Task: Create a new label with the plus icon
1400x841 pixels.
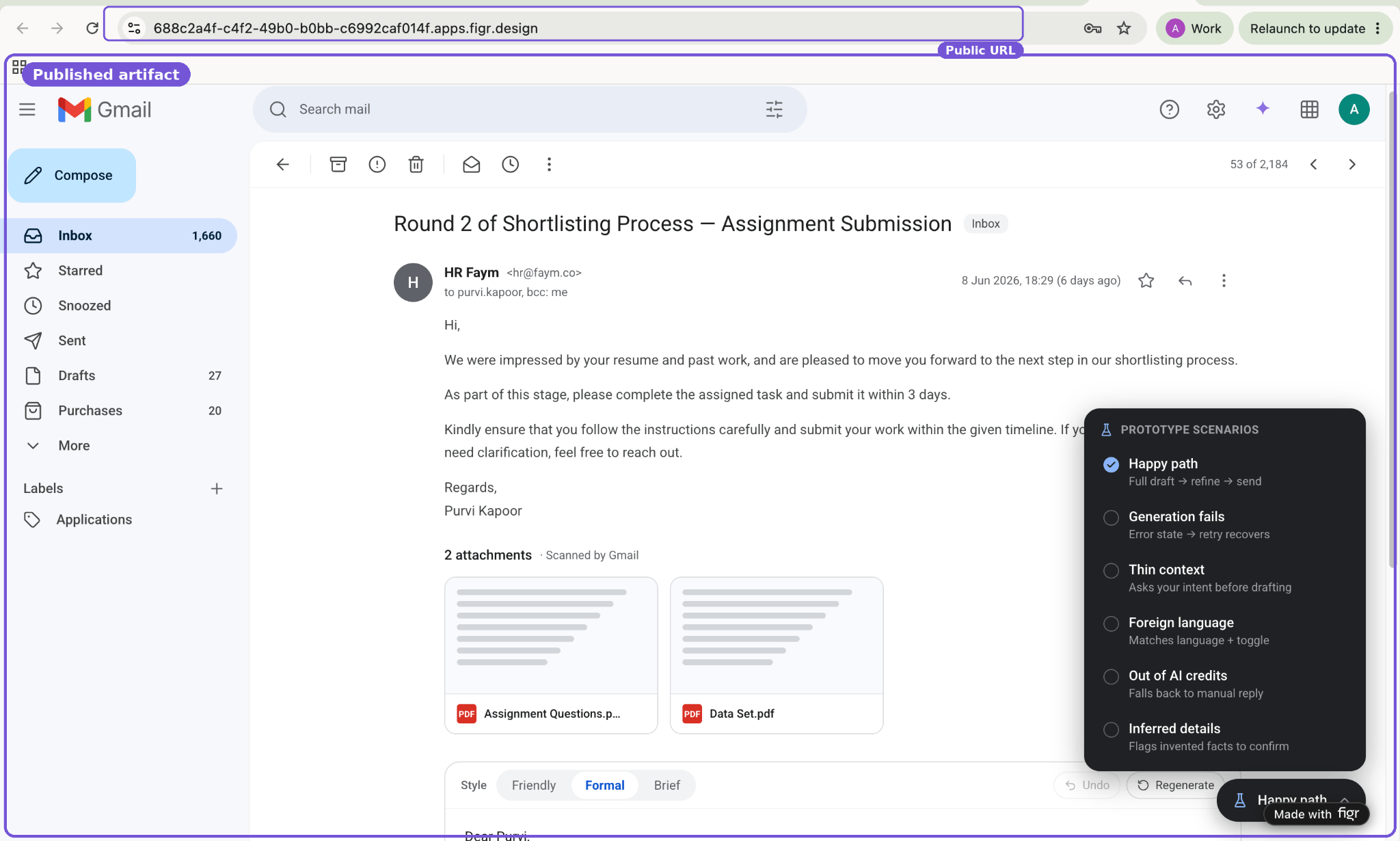Action: 217,488
